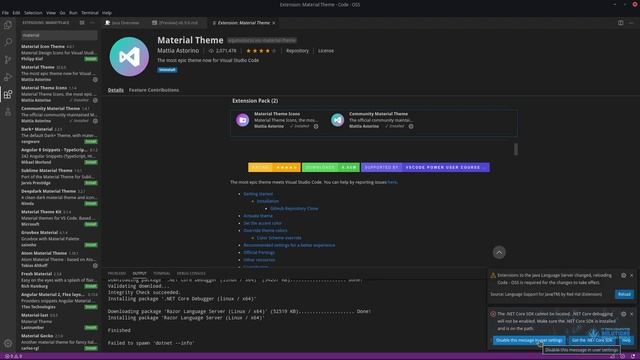640x360 pixels.
Task: Dismiss the .NET Core SDK error notification
Action: tap(631, 314)
